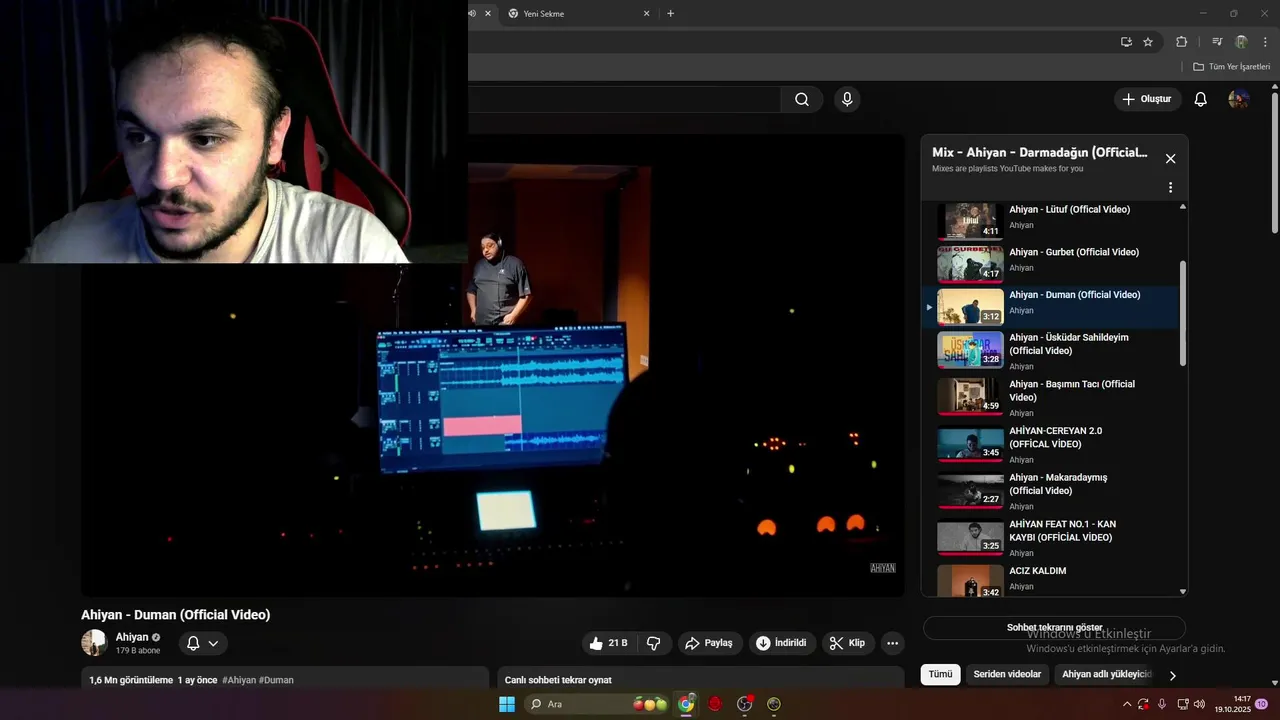Open Tüm Yer İşaretleri bookmarks folder

click(x=1231, y=67)
